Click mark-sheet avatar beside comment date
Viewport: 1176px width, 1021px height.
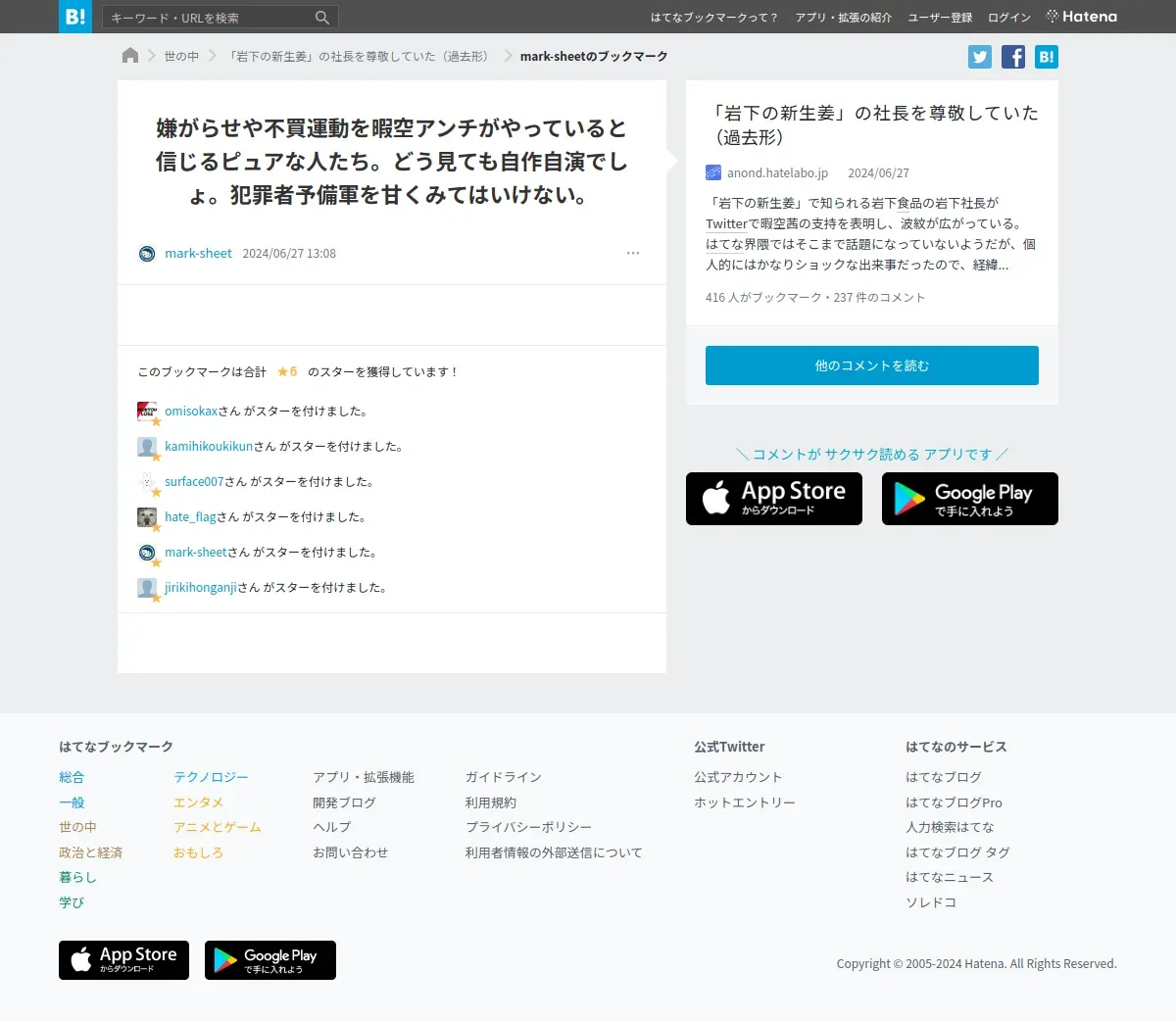[147, 254]
